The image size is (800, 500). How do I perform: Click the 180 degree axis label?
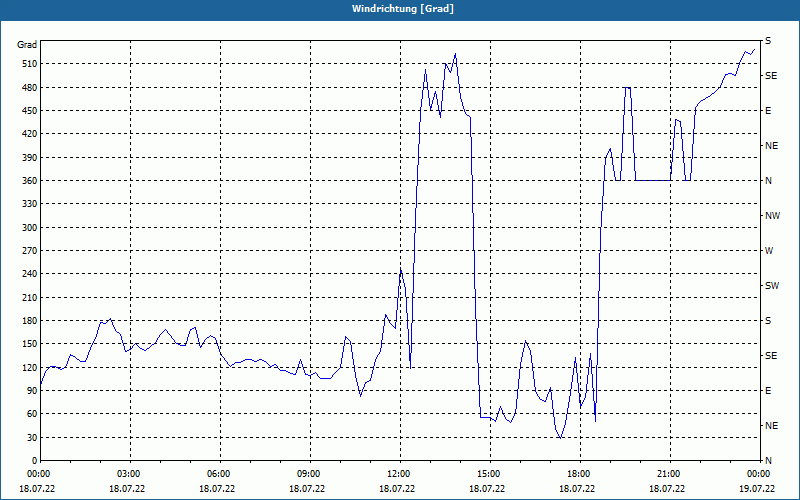coord(30,321)
